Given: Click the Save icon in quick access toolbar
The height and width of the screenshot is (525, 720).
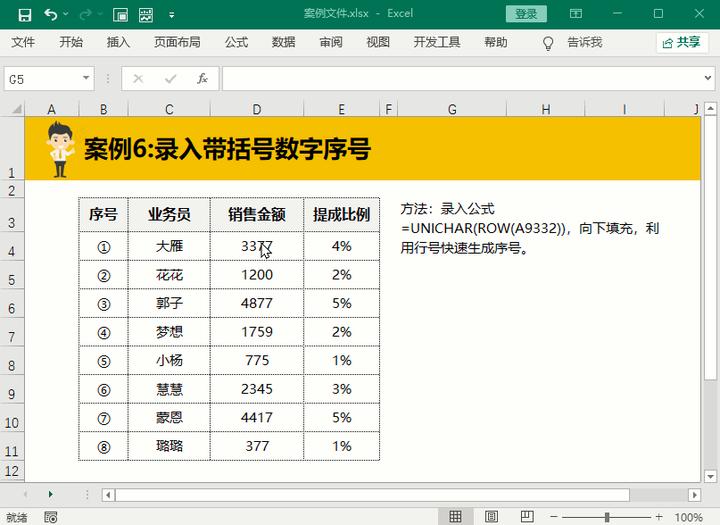Looking at the screenshot, I should tap(24, 15).
